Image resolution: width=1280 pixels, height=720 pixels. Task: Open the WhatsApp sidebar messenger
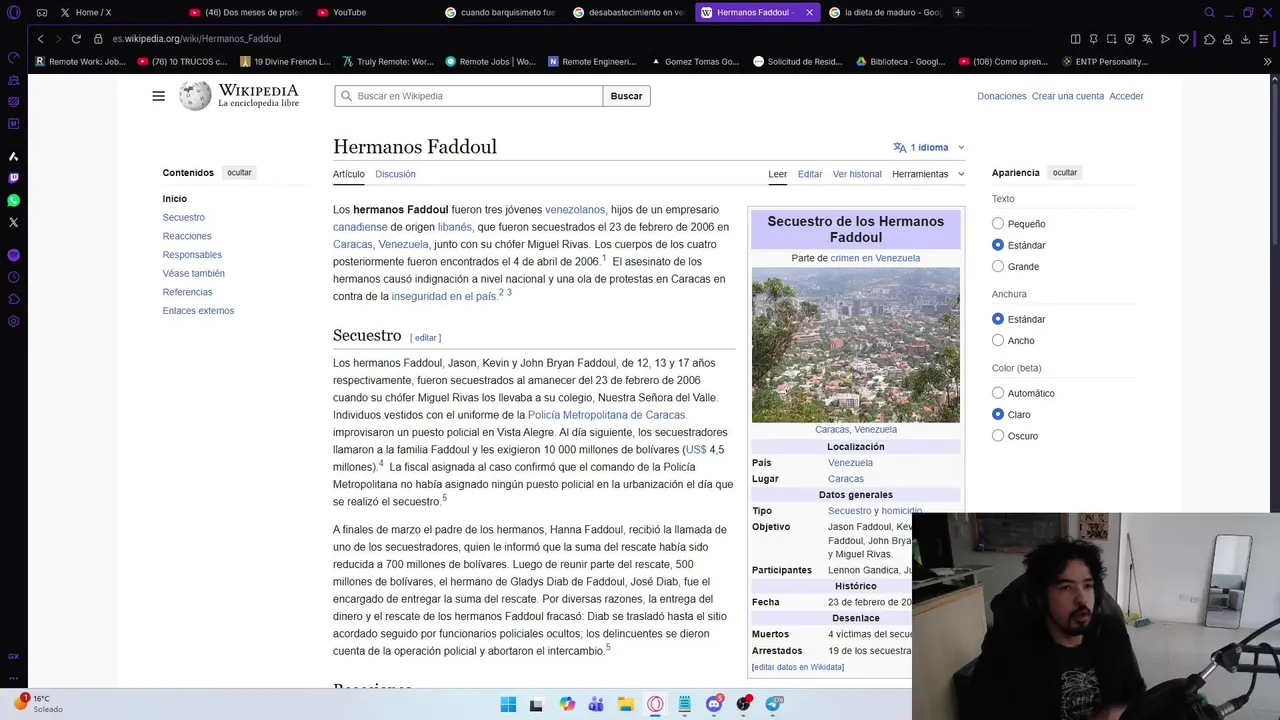click(x=13, y=200)
